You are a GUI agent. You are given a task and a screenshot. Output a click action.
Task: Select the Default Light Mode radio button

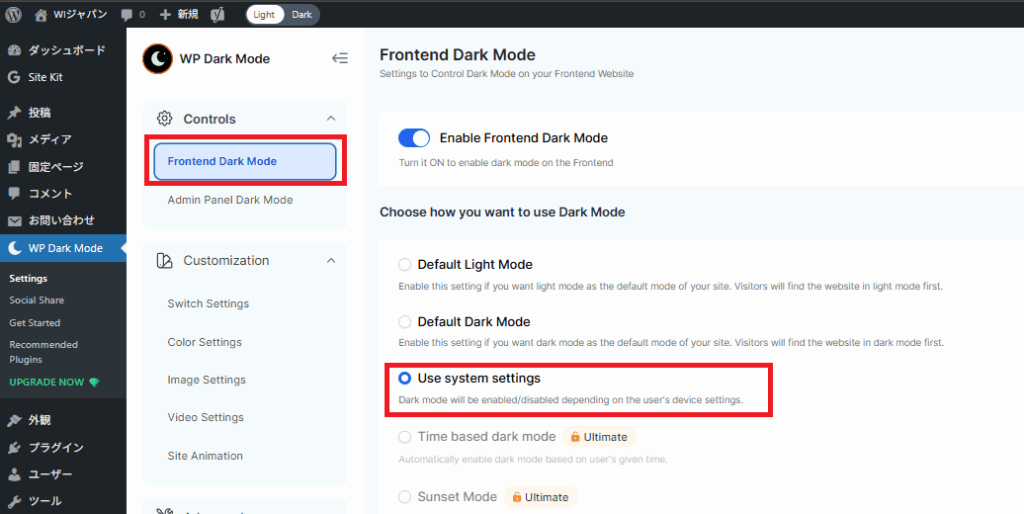404,265
